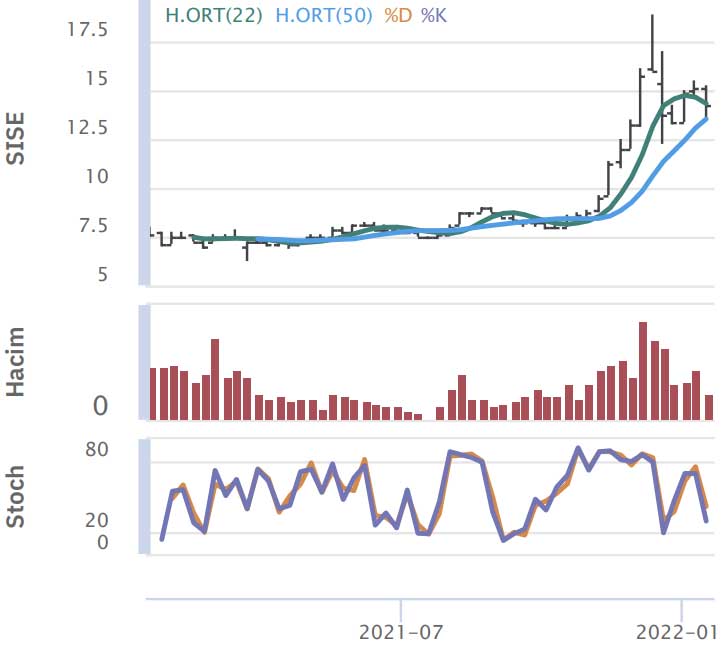The width and height of the screenshot is (728, 654).
Task: Click the 80 Stoch axis label
Action: (x=97, y=449)
